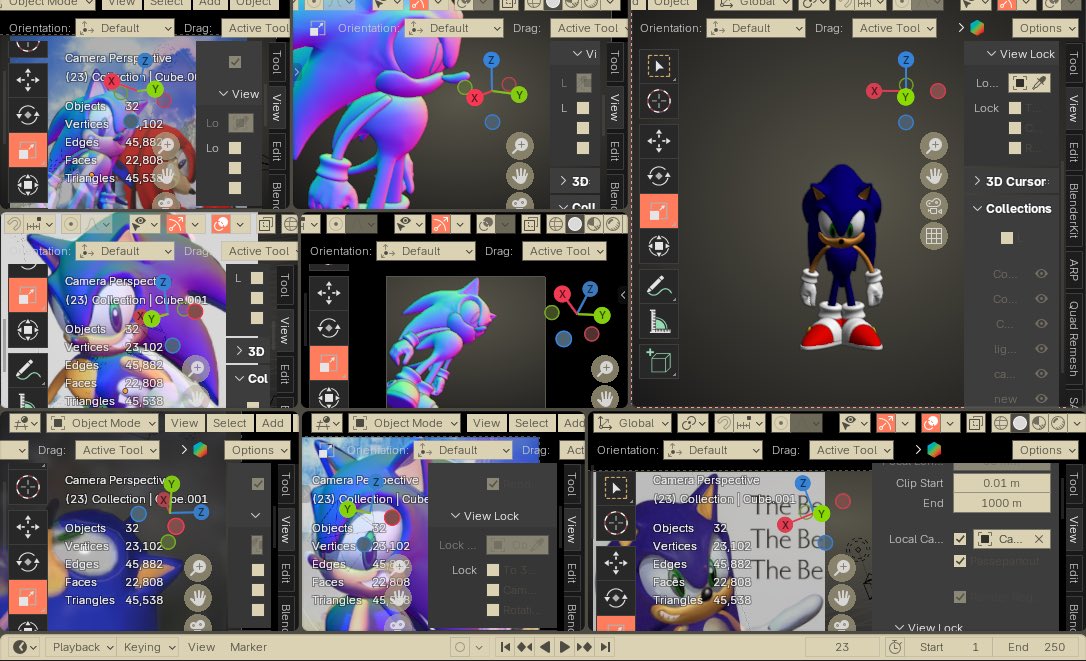Screen dimensions: 1086x661
Task: Open Orientation Default dropdown above standing Sonic
Action: [756, 28]
